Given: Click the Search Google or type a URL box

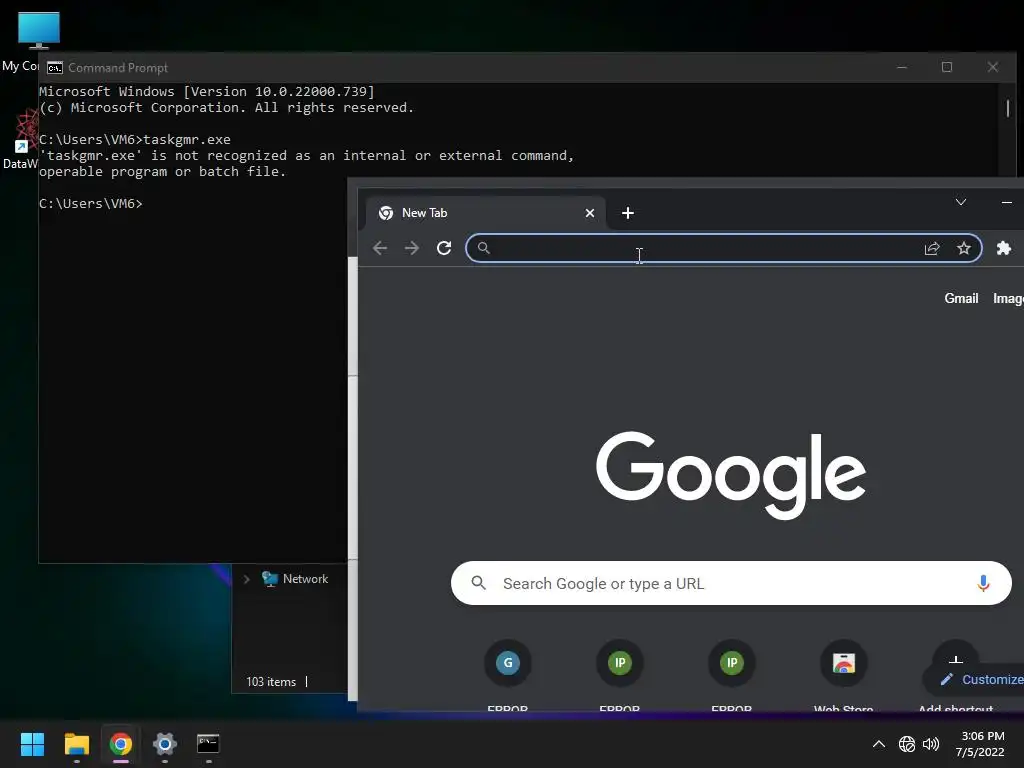Looking at the screenshot, I should [x=731, y=583].
